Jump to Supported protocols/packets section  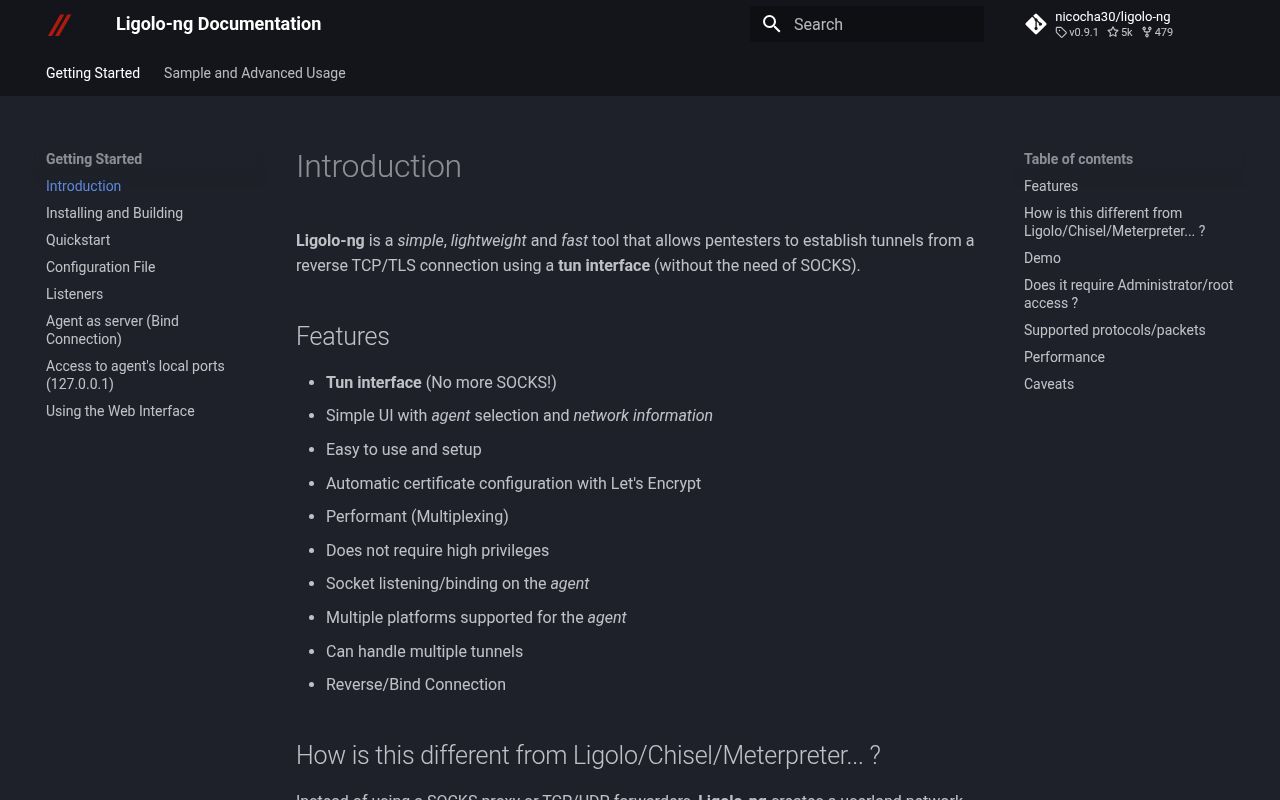click(1114, 330)
